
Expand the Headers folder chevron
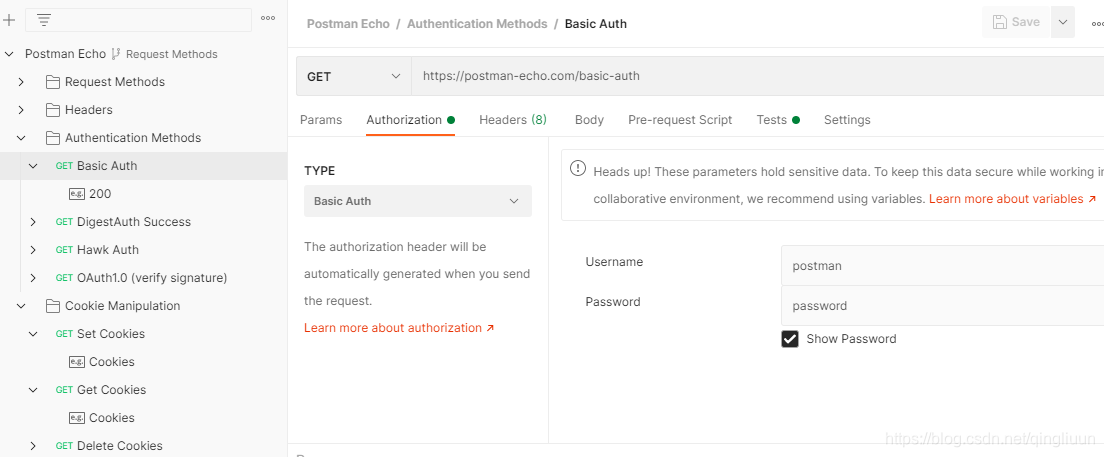[x=21, y=110]
